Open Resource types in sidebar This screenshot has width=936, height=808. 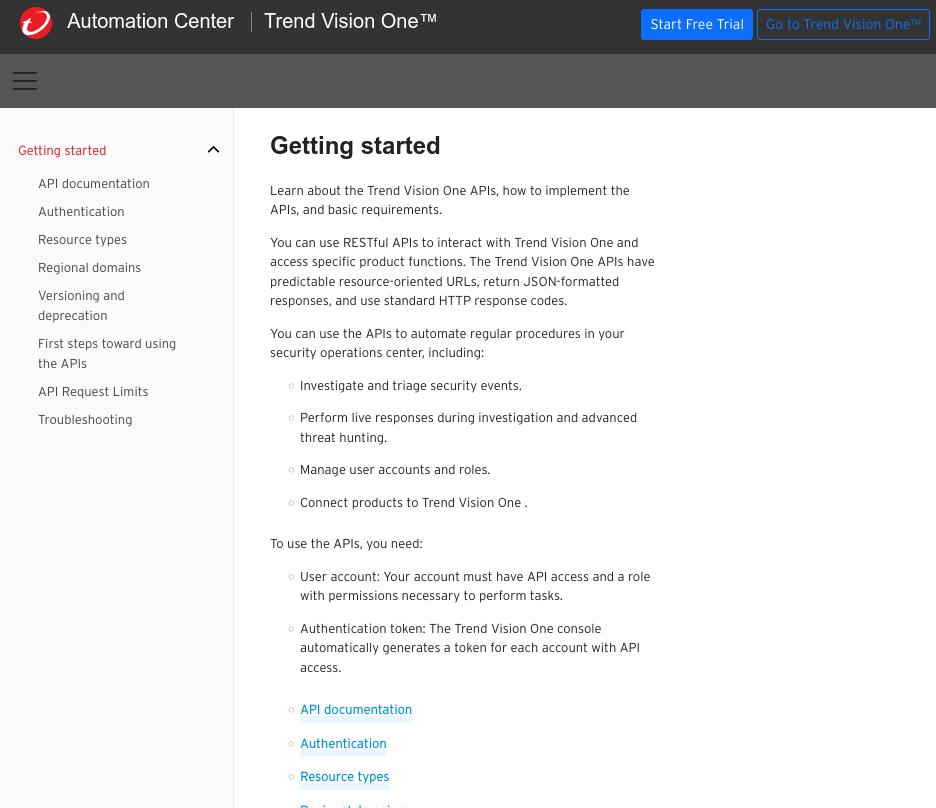coord(82,240)
